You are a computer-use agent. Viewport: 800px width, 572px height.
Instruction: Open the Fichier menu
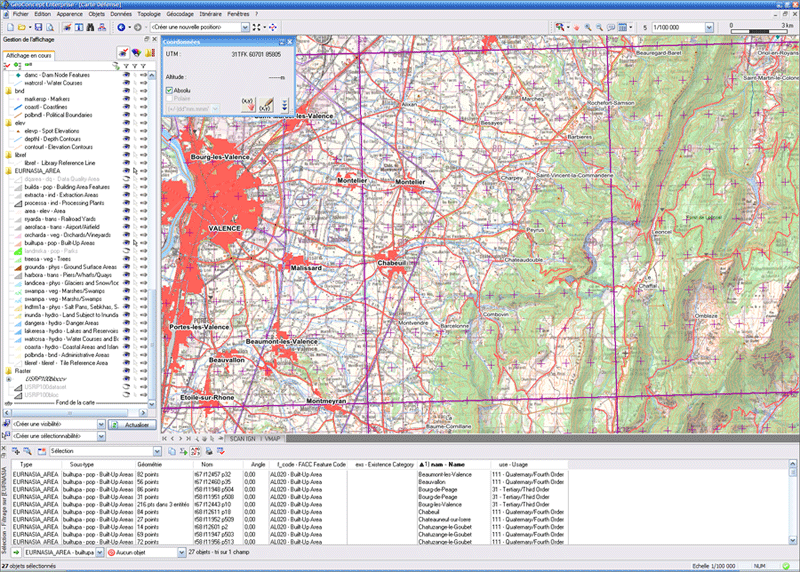(21, 14)
